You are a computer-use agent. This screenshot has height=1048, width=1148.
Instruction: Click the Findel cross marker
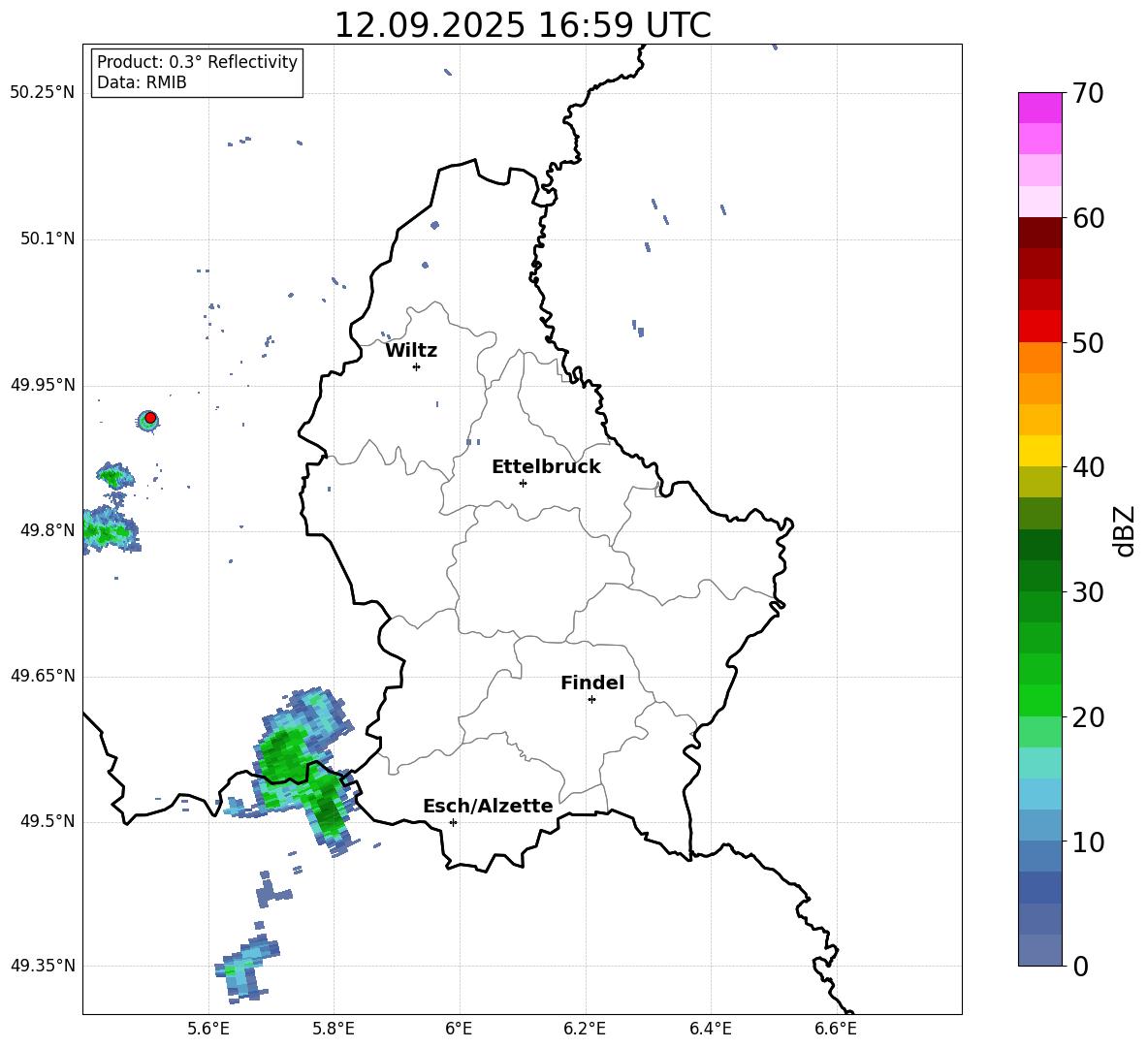[x=591, y=700]
